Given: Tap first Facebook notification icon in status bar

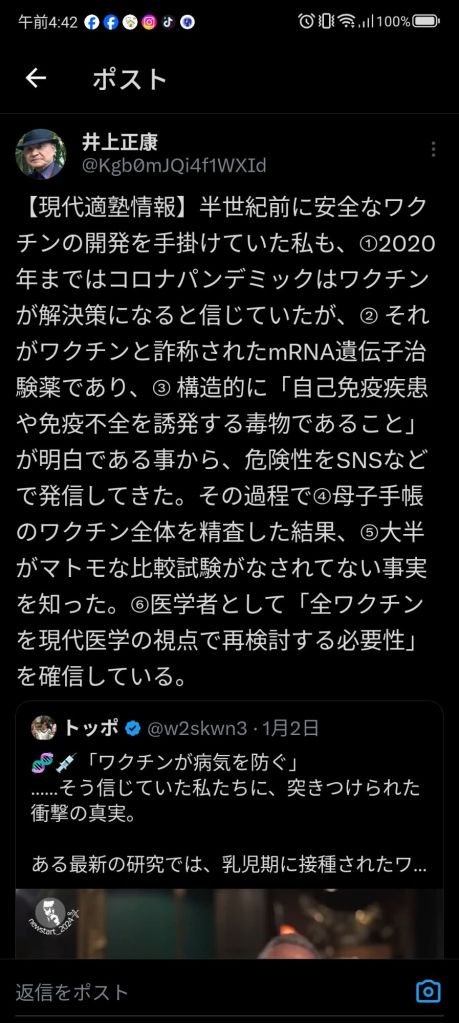Looking at the screenshot, I should [x=92, y=22].
